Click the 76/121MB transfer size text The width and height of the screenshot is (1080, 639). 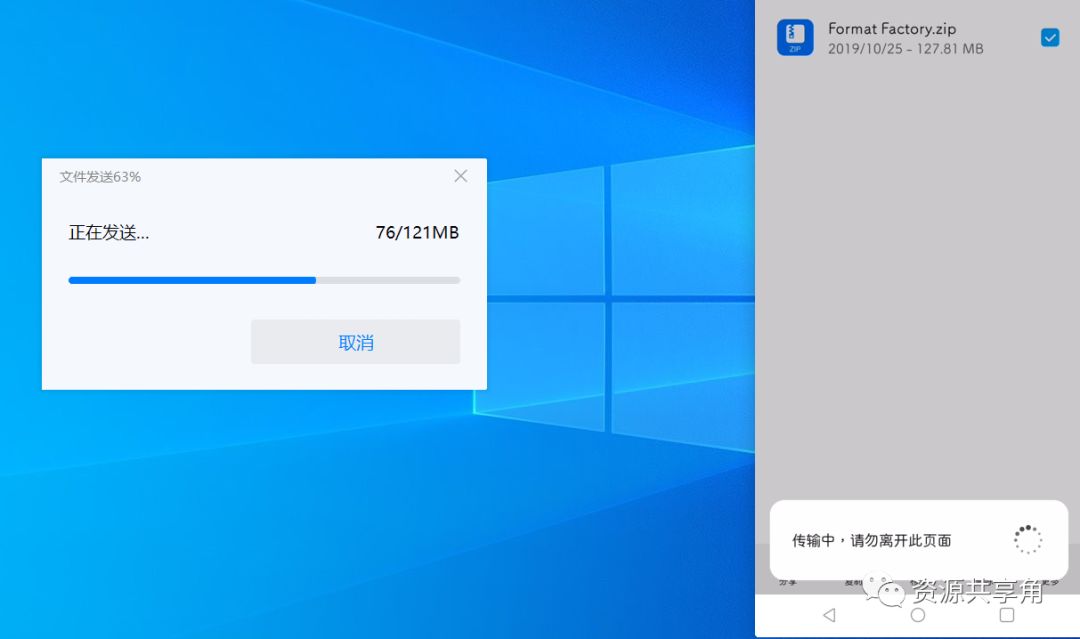coord(417,233)
